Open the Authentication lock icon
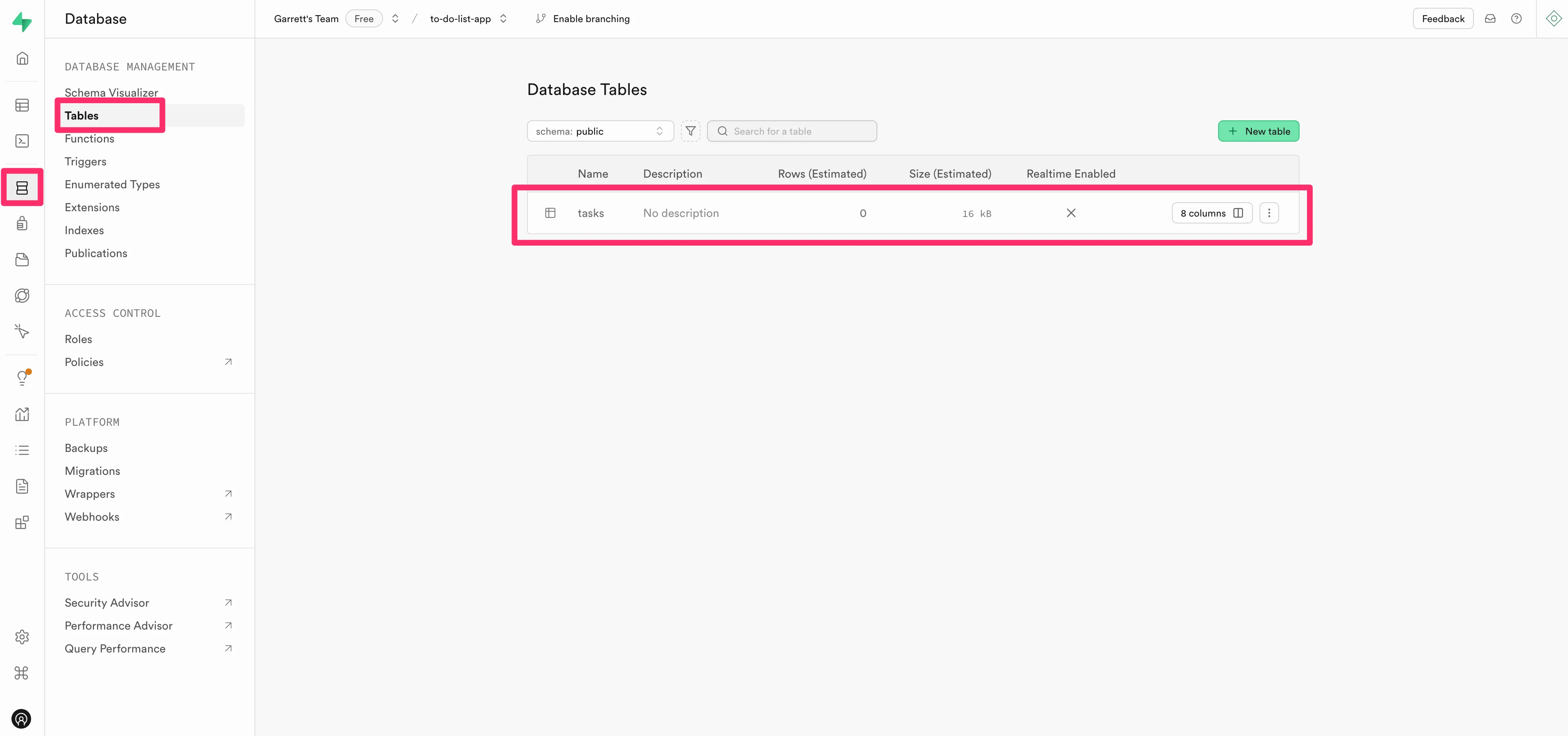The image size is (1568, 736). point(22,224)
